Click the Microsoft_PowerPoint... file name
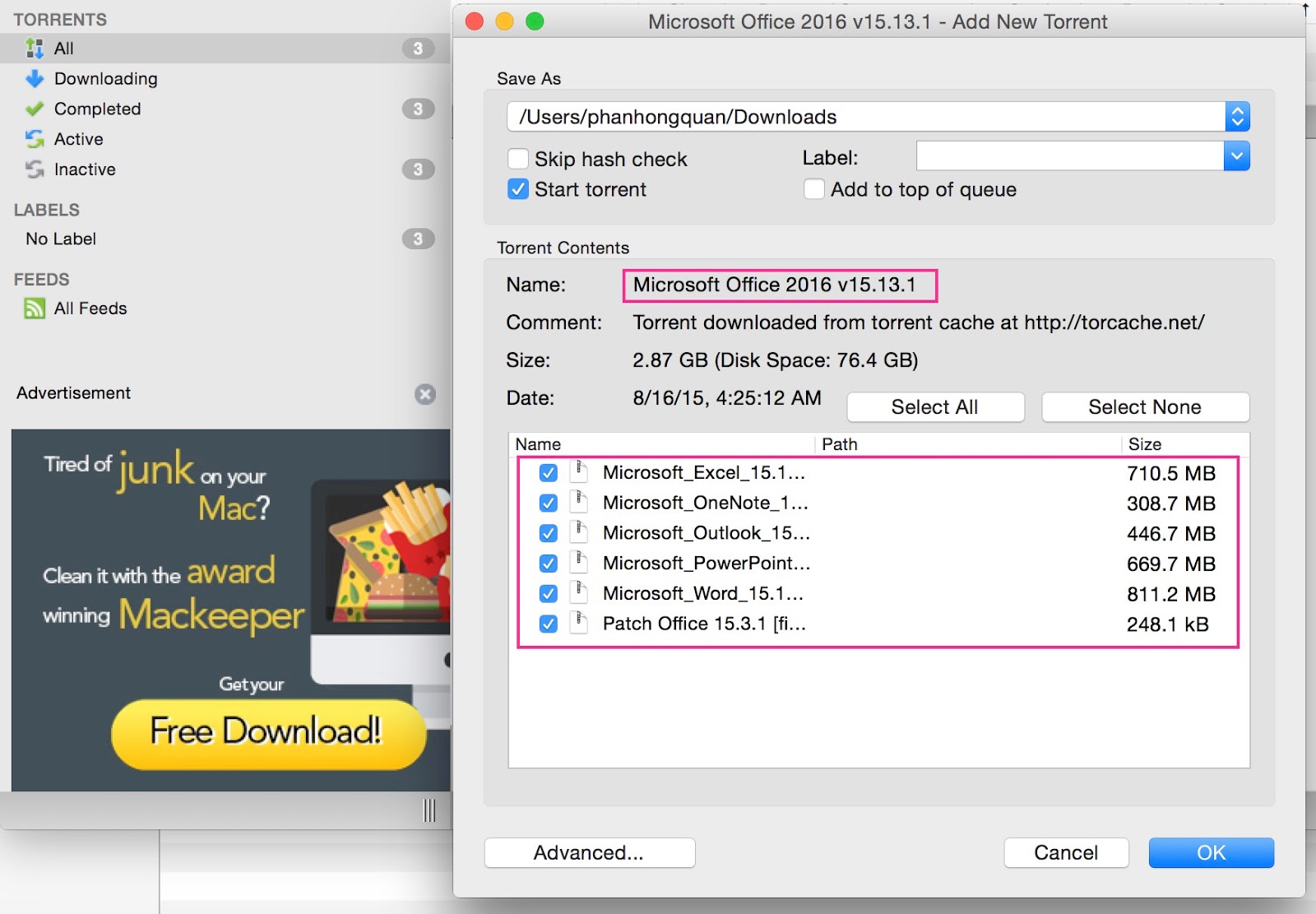 [707, 564]
